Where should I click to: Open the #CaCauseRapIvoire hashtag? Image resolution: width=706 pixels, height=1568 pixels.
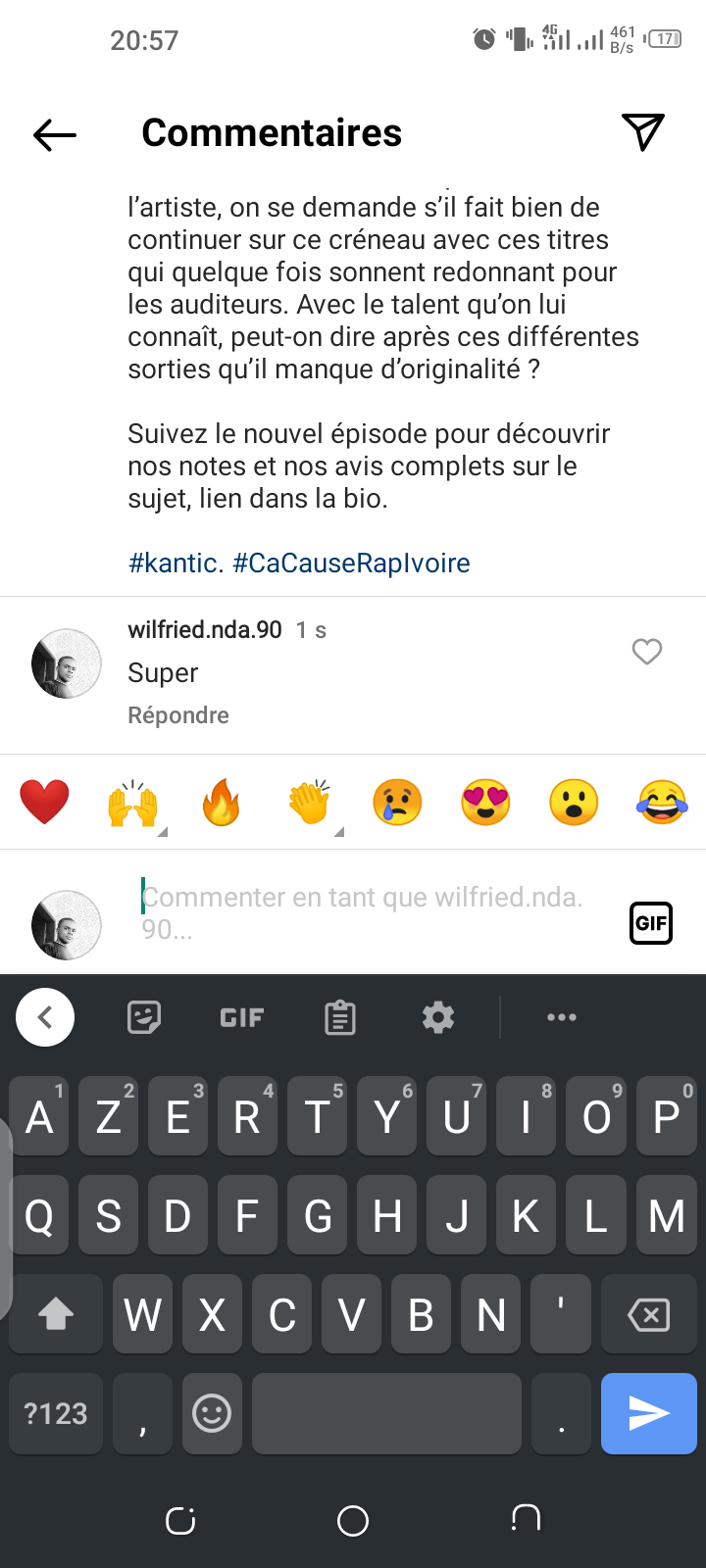[x=351, y=563]
